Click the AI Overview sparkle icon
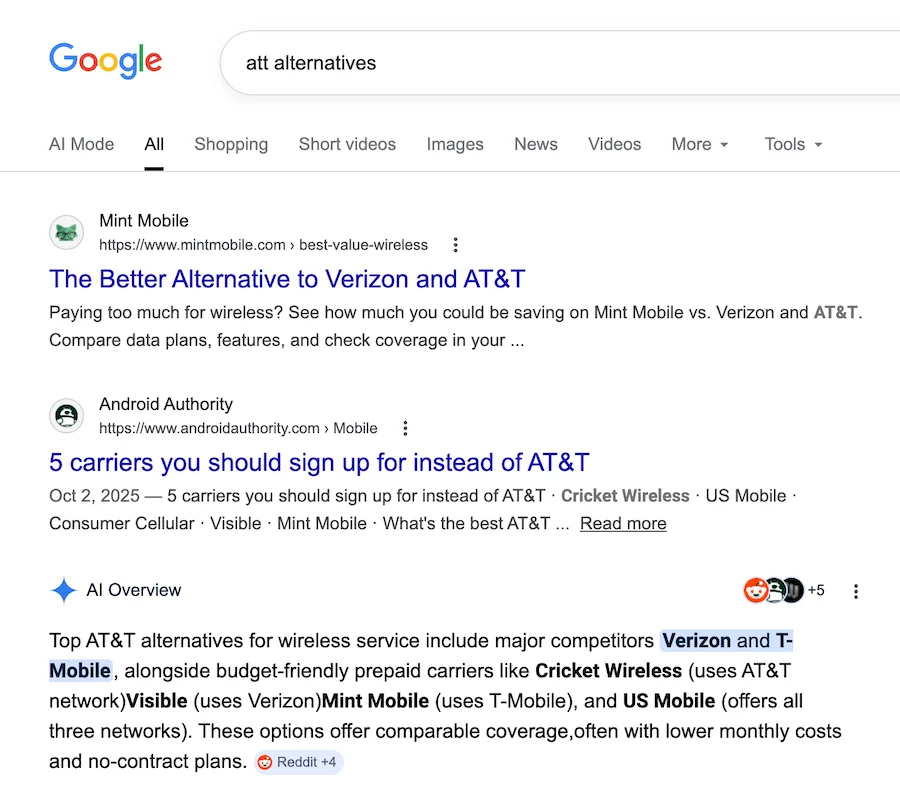The width and height of the screenshot is (900, 790). [63, 590]
